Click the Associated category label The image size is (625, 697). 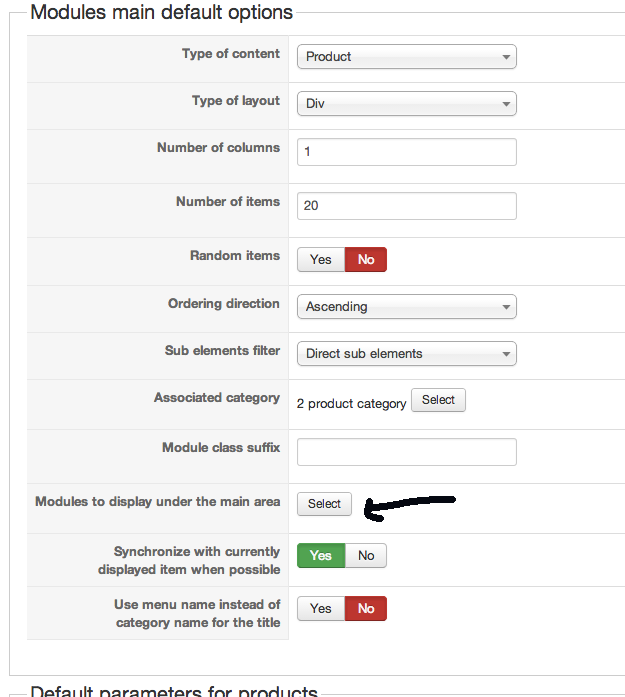pyautogui.click(x=216, y=398)
